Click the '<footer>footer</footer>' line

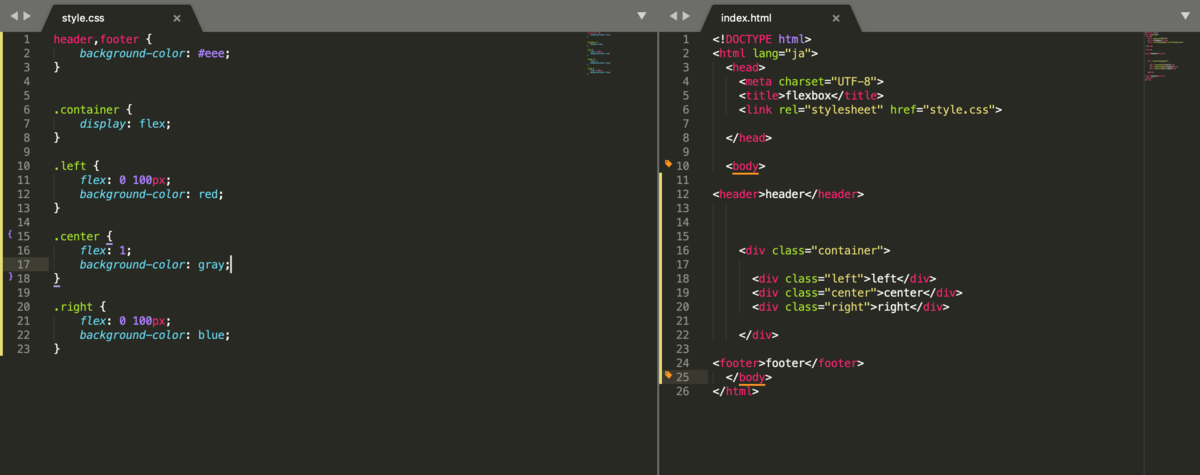(x=788, y=363)
